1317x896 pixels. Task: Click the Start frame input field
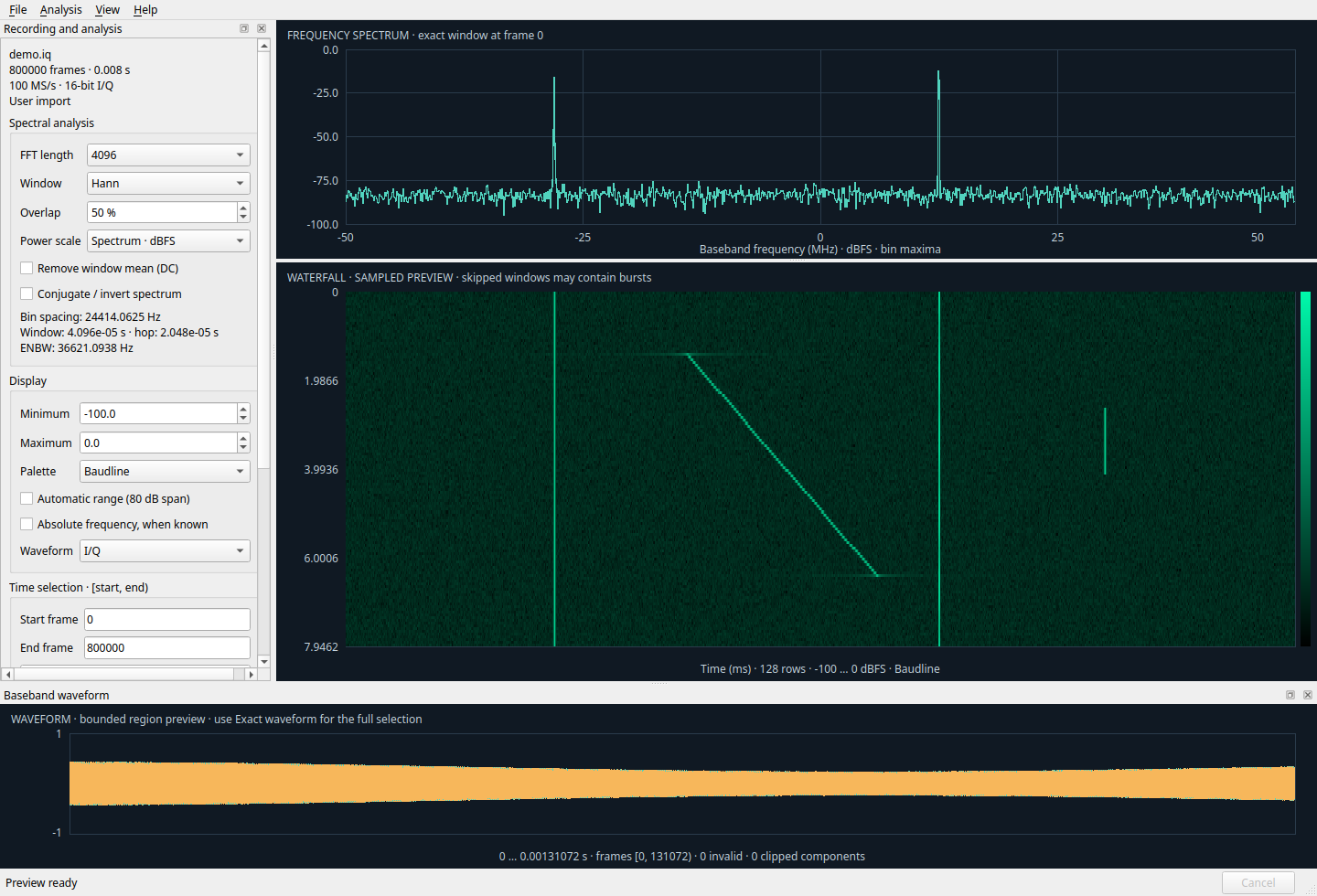167,619
